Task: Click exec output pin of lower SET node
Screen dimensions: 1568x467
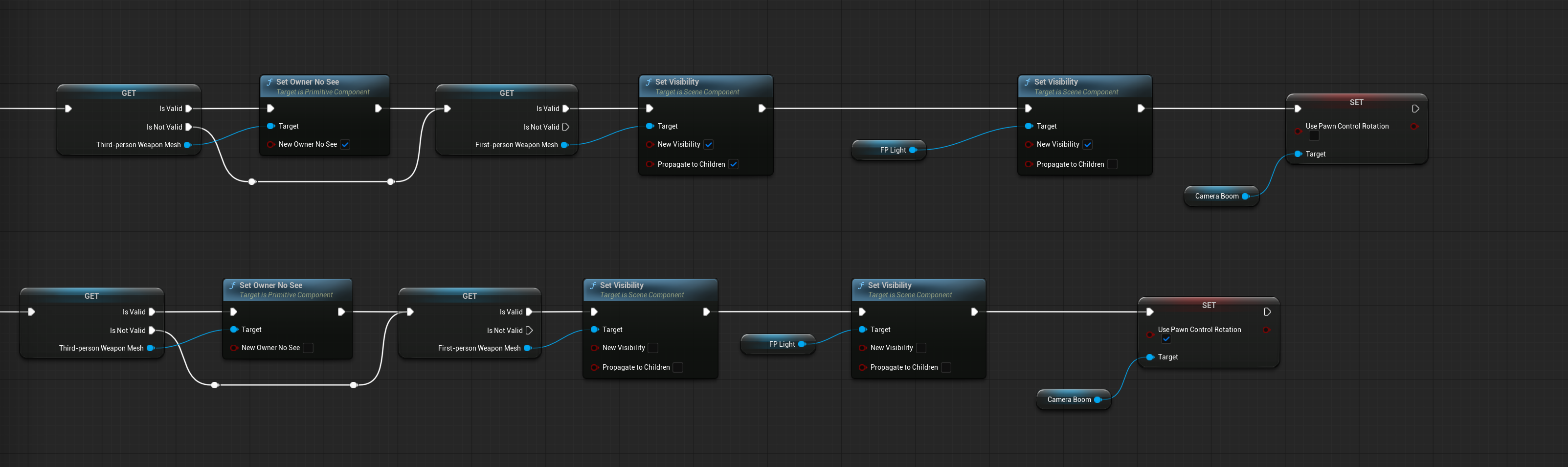Action: (x=1267, y=311)
